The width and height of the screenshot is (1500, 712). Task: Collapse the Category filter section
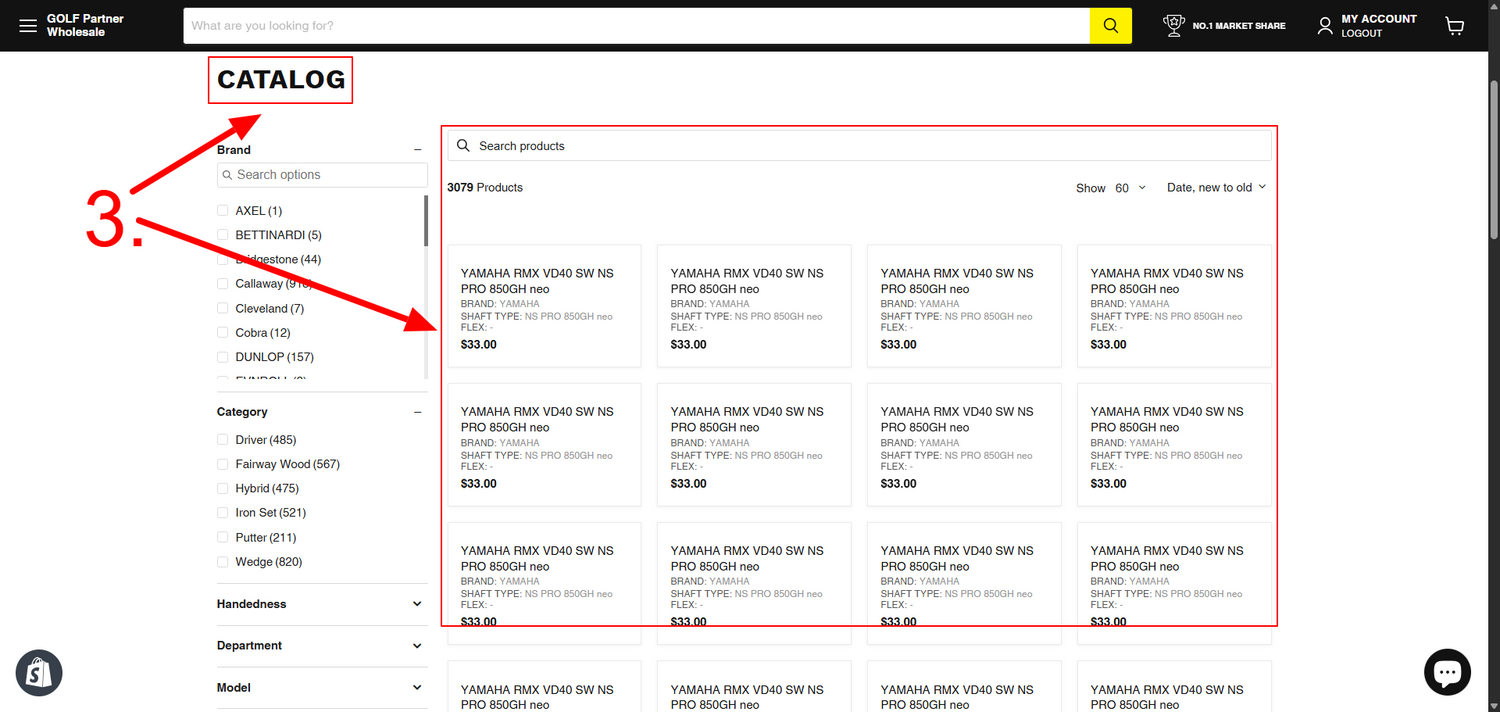click(x=418, y=412)
